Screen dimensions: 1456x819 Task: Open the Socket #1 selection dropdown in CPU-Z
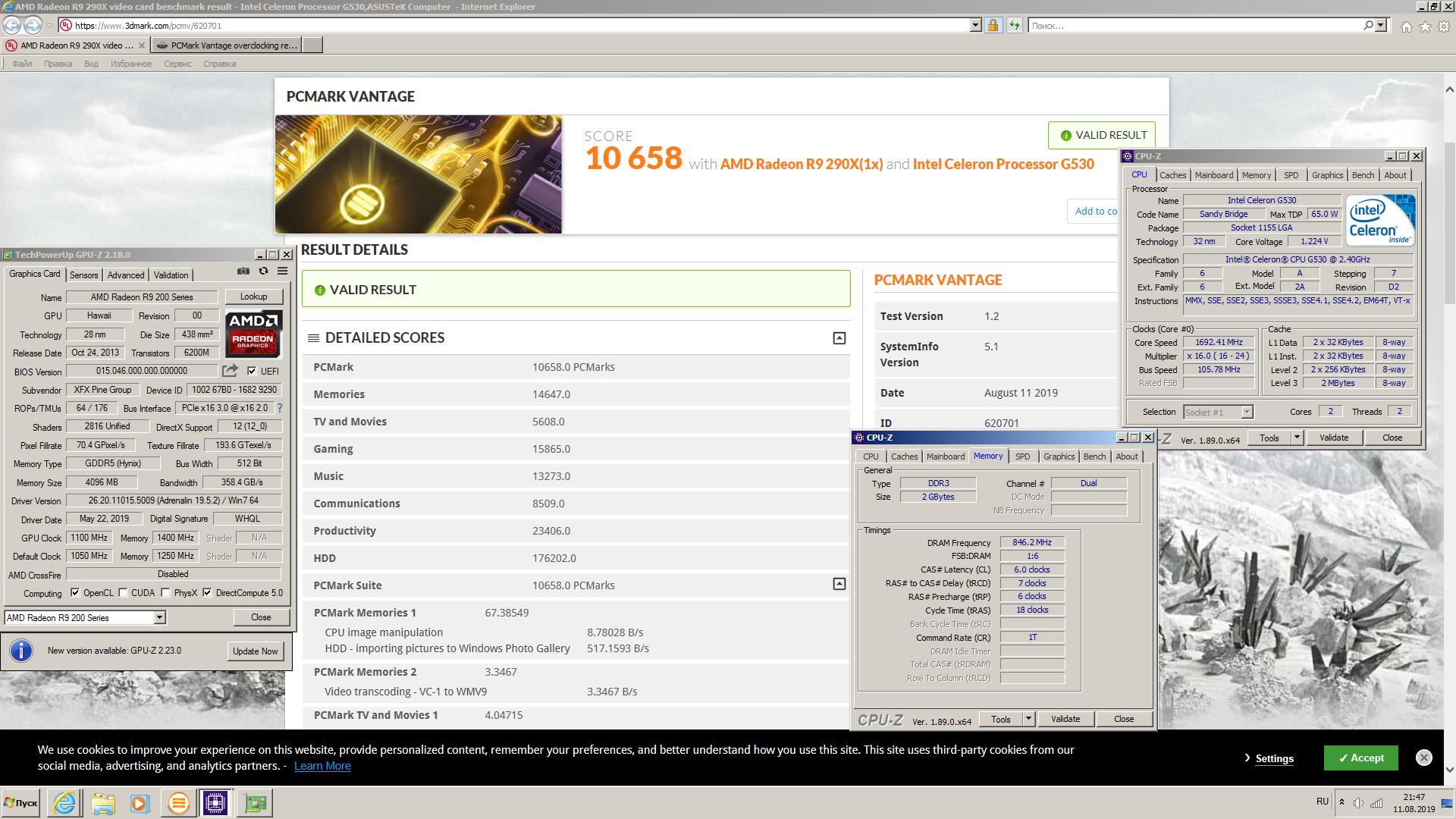click(x=1247, y=412)
